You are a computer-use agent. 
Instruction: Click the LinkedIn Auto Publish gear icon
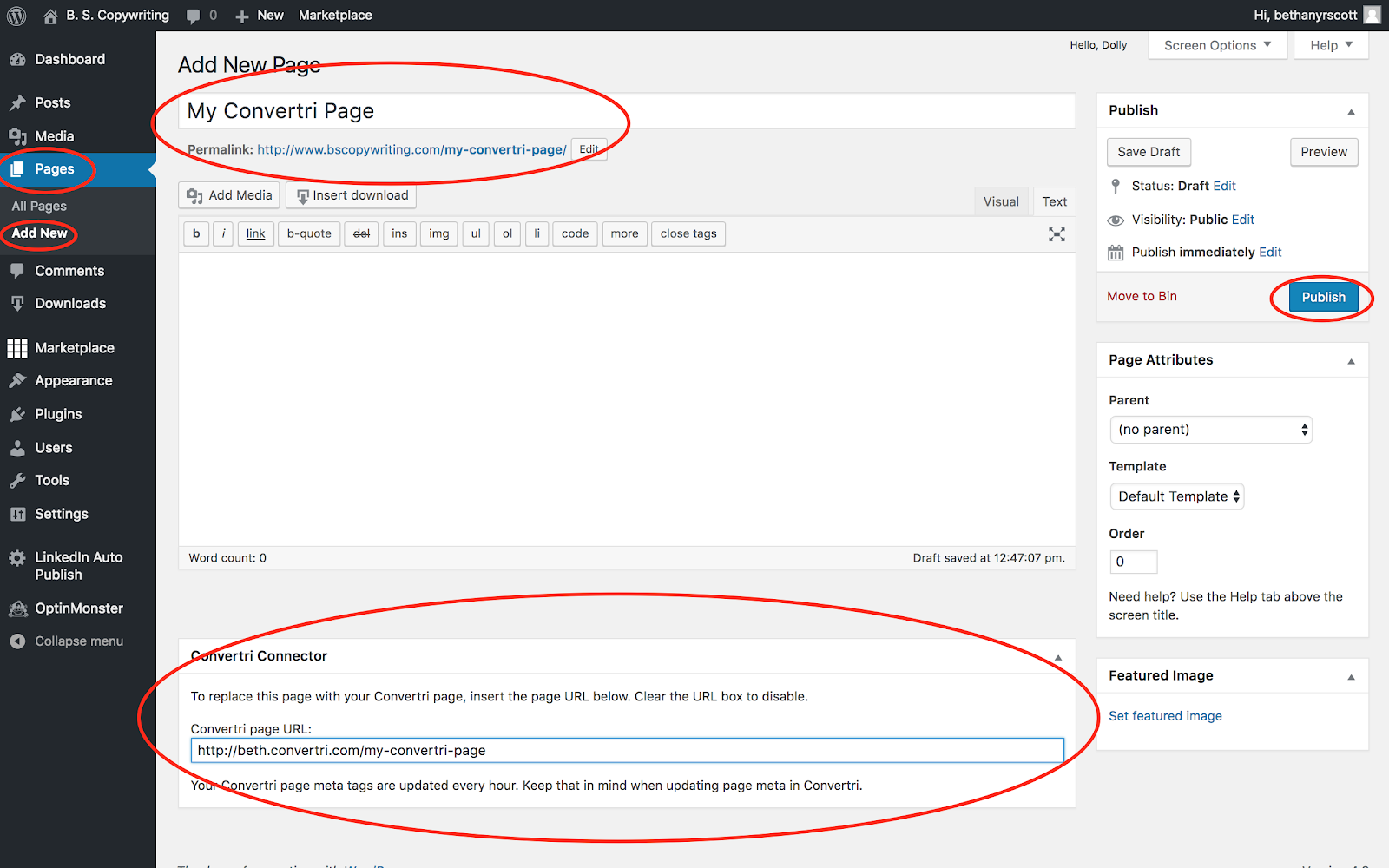click(x=17, y=558)
